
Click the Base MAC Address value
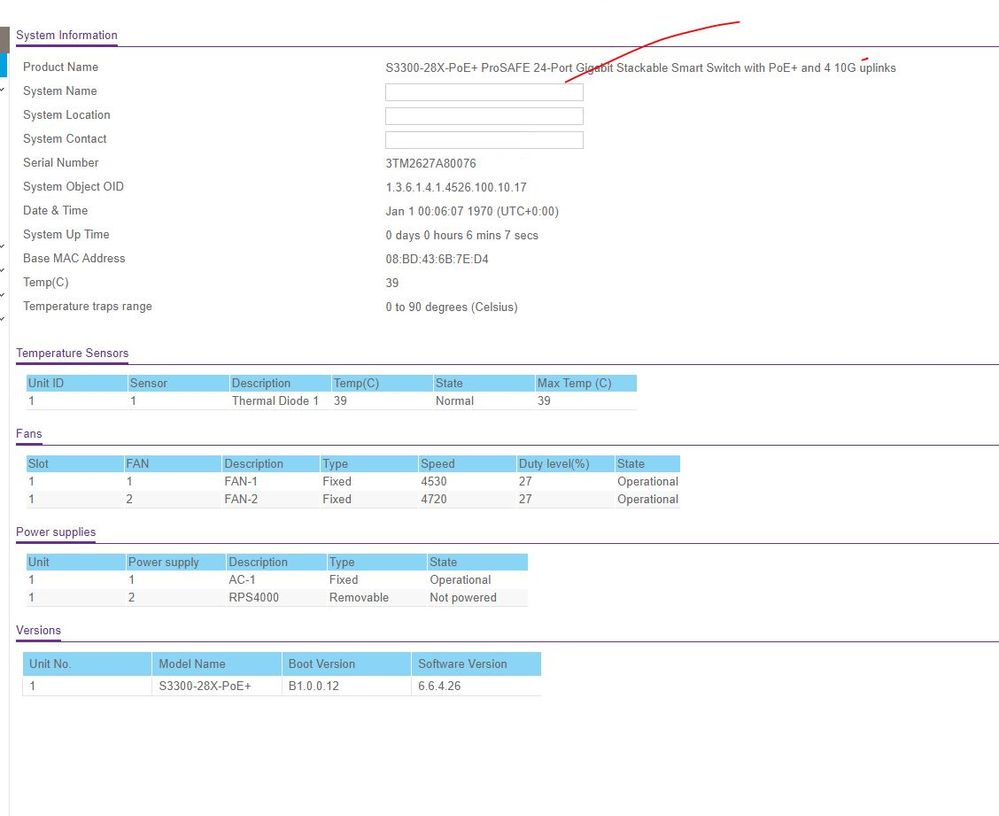pos(437,259)
